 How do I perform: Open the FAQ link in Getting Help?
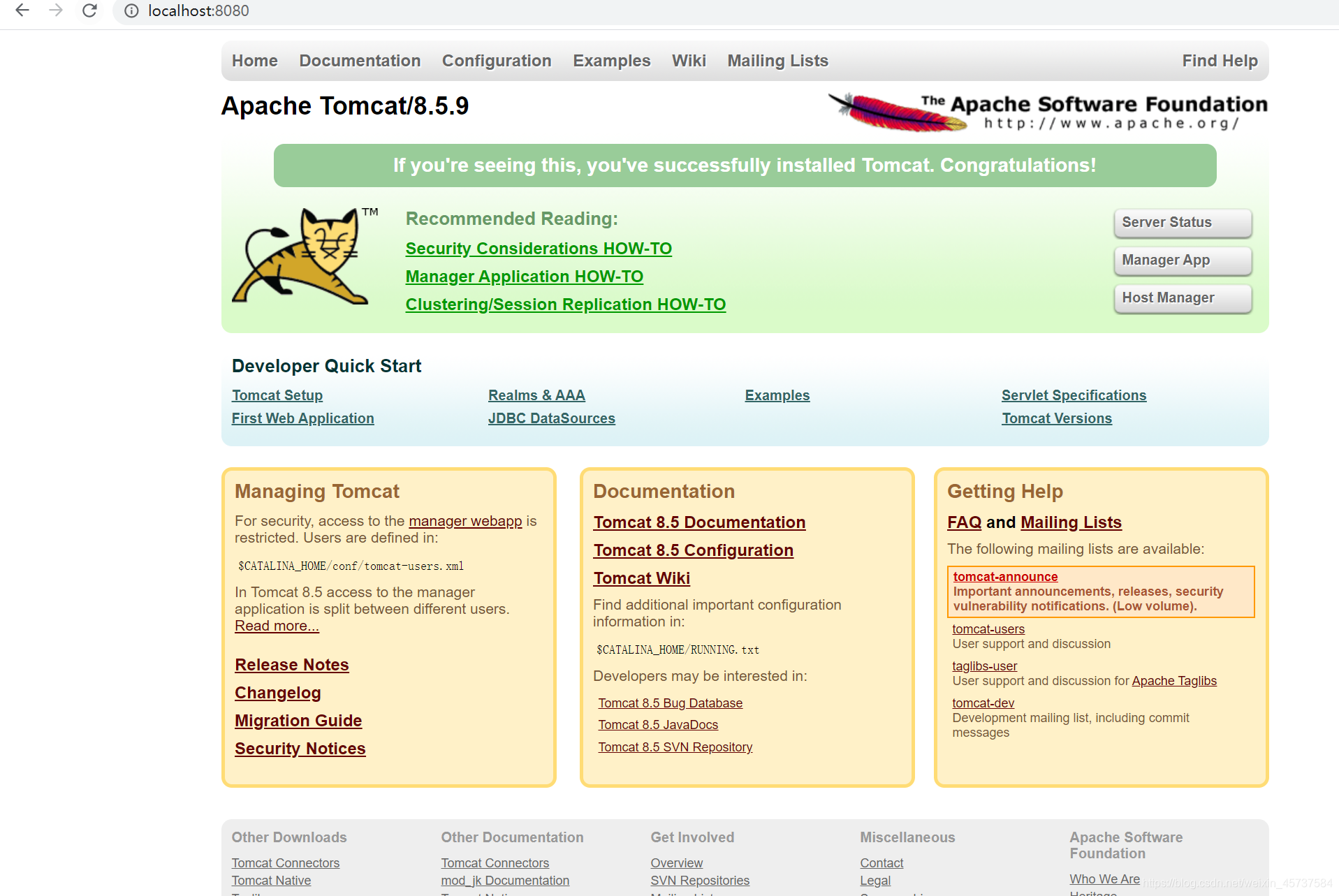coord(965,522)
